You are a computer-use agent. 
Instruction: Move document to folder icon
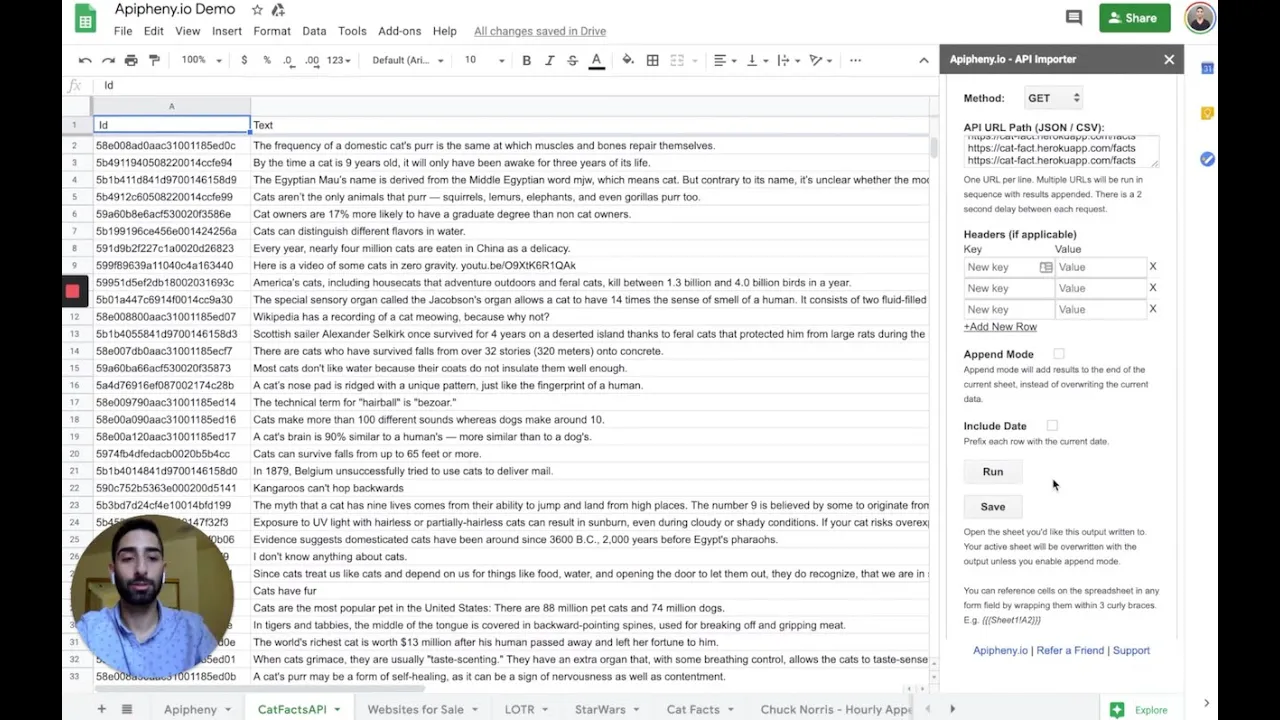pos(278,10)
